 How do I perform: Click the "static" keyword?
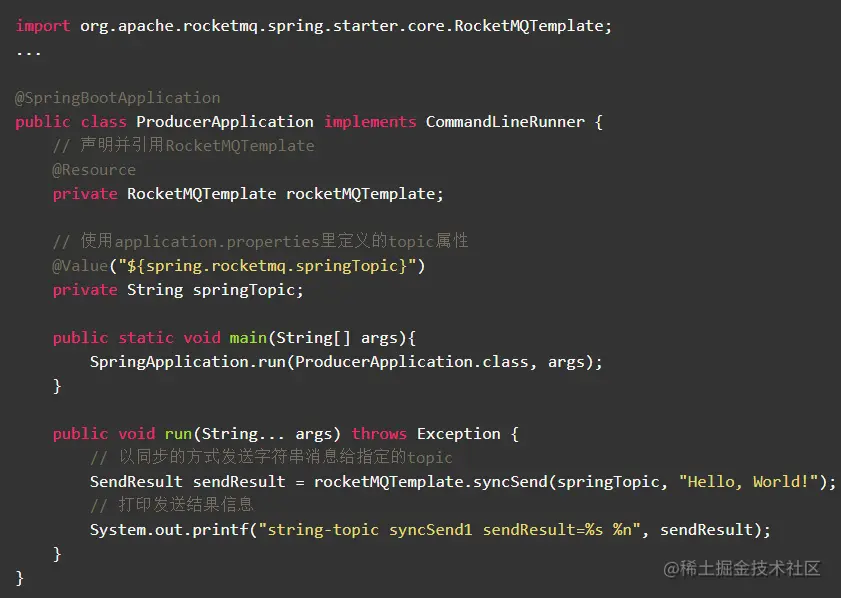click(146, 338)
